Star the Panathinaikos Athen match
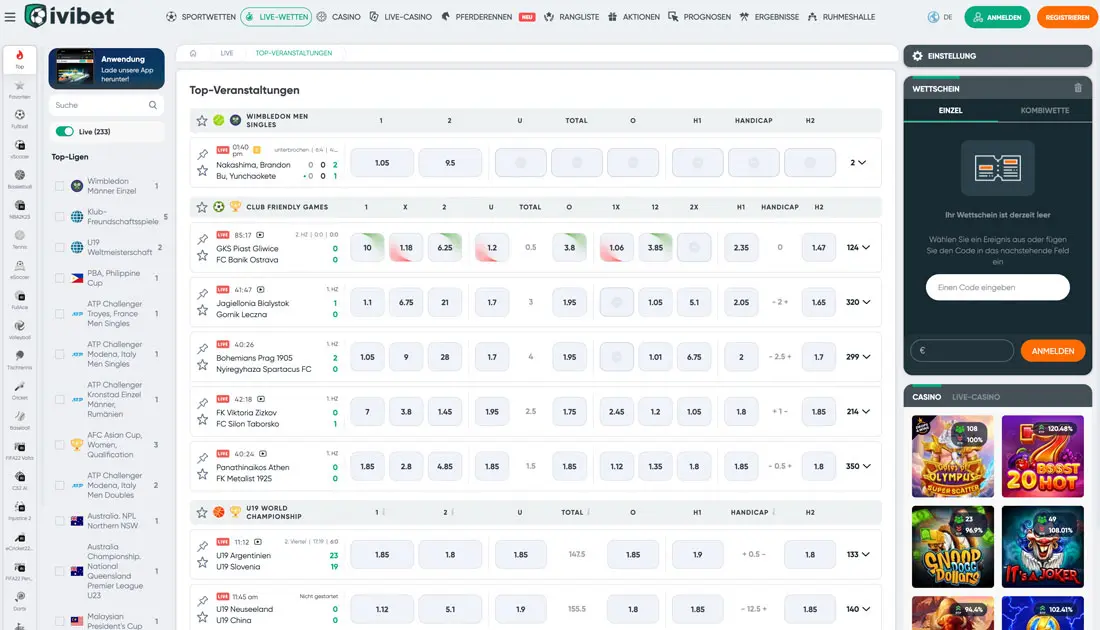The width and height of the screenshot is (1100, 630). [203, 474]
